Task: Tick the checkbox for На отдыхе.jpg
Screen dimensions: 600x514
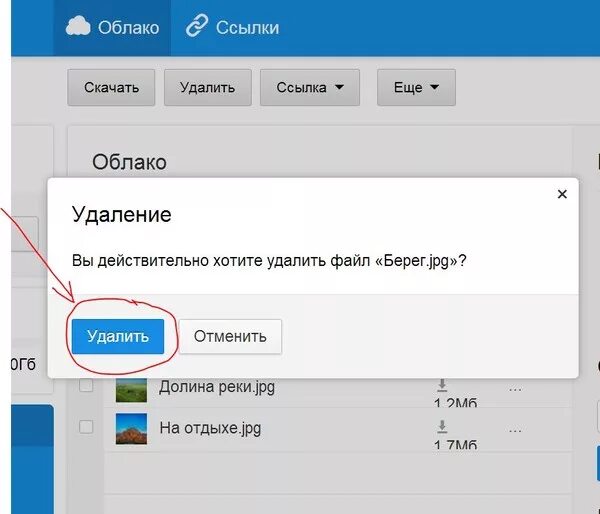Action: click(x=86, y=427)
